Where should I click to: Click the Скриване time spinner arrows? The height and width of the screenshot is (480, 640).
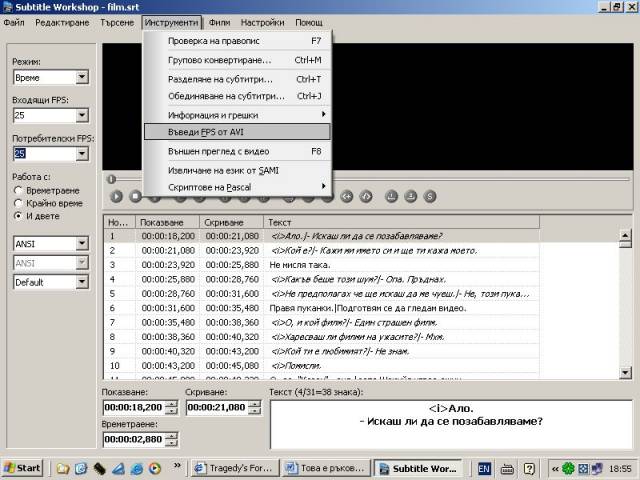coord(255,407)
